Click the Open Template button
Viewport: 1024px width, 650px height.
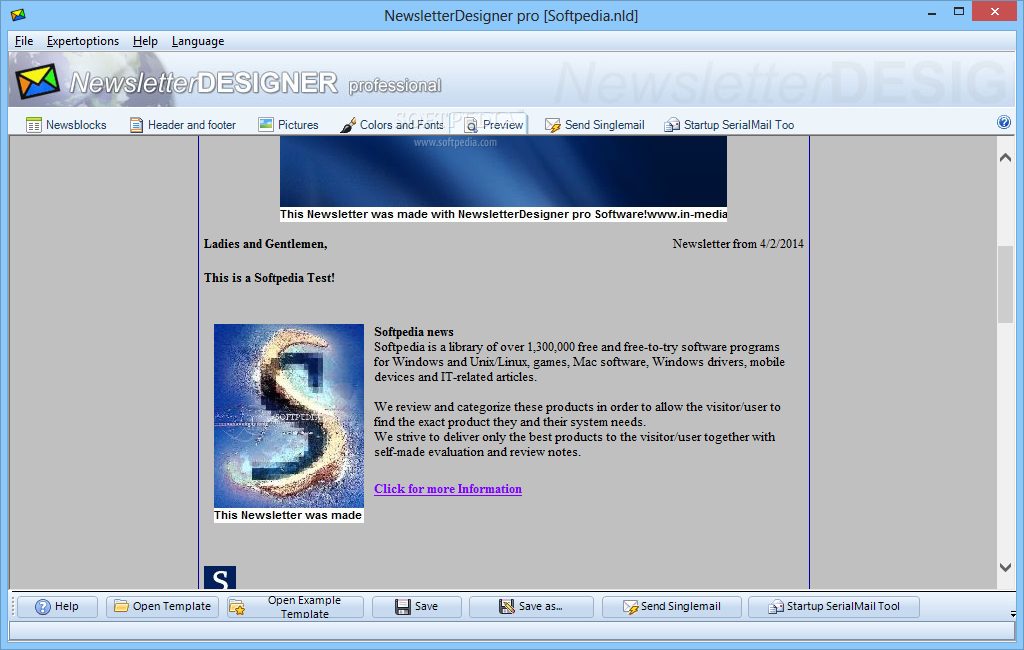[x=162, y=607]
